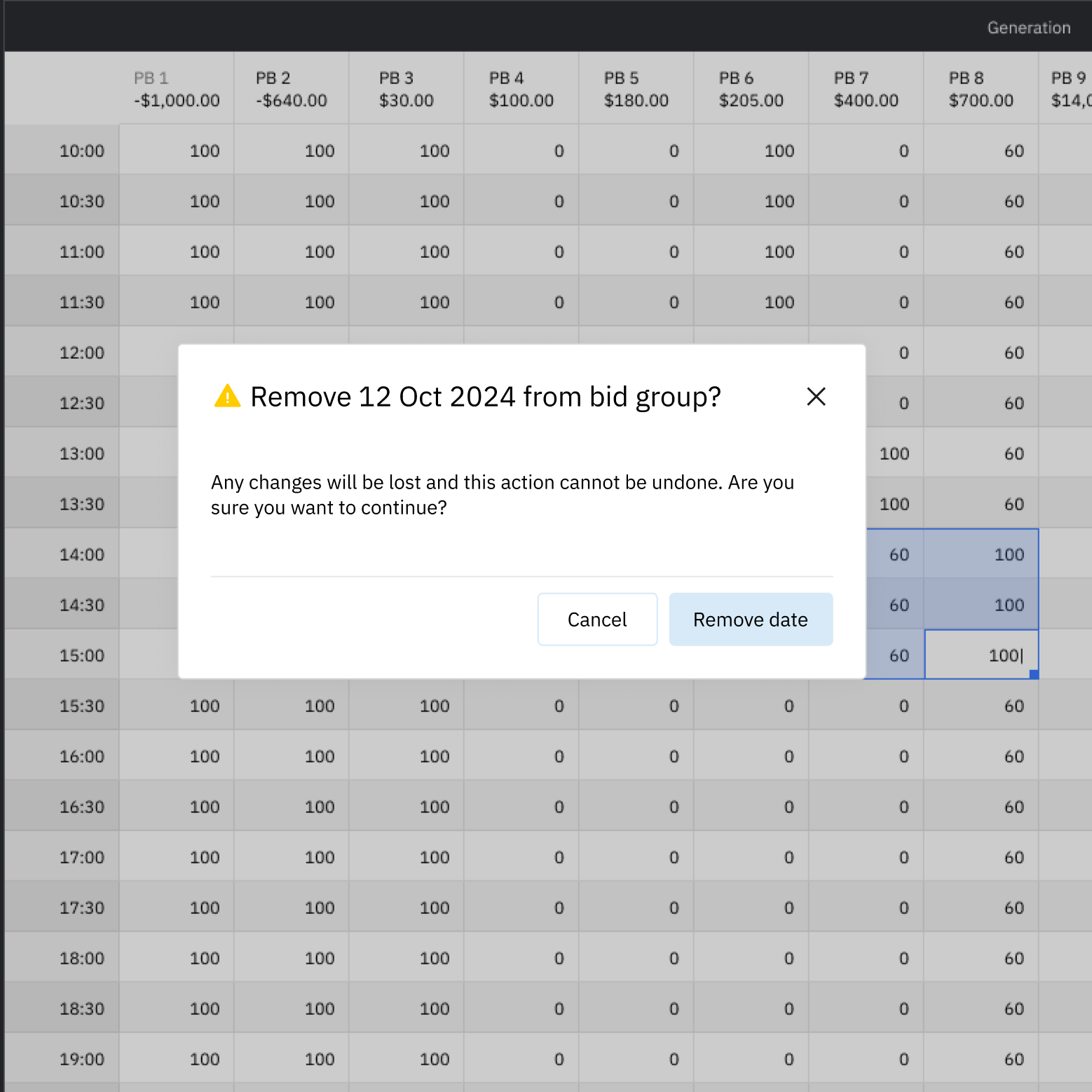
Task: Click the blue fill handle on selection
Action: [x=1034, y=674]
